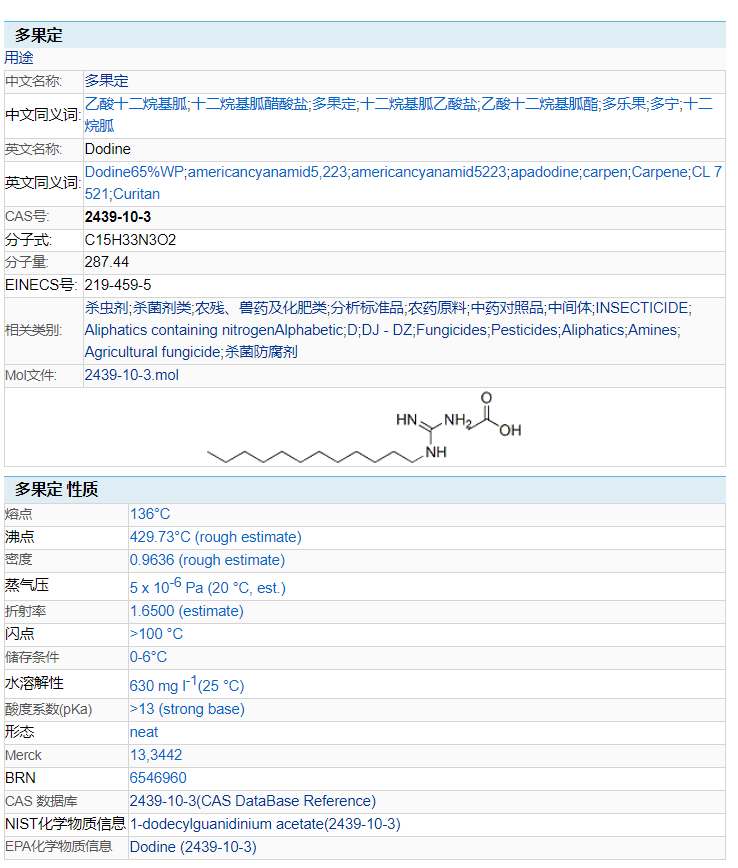Open NIST 1-dodecylguanidinium acetate link
The image size is (738, 868).
[265, 824]
